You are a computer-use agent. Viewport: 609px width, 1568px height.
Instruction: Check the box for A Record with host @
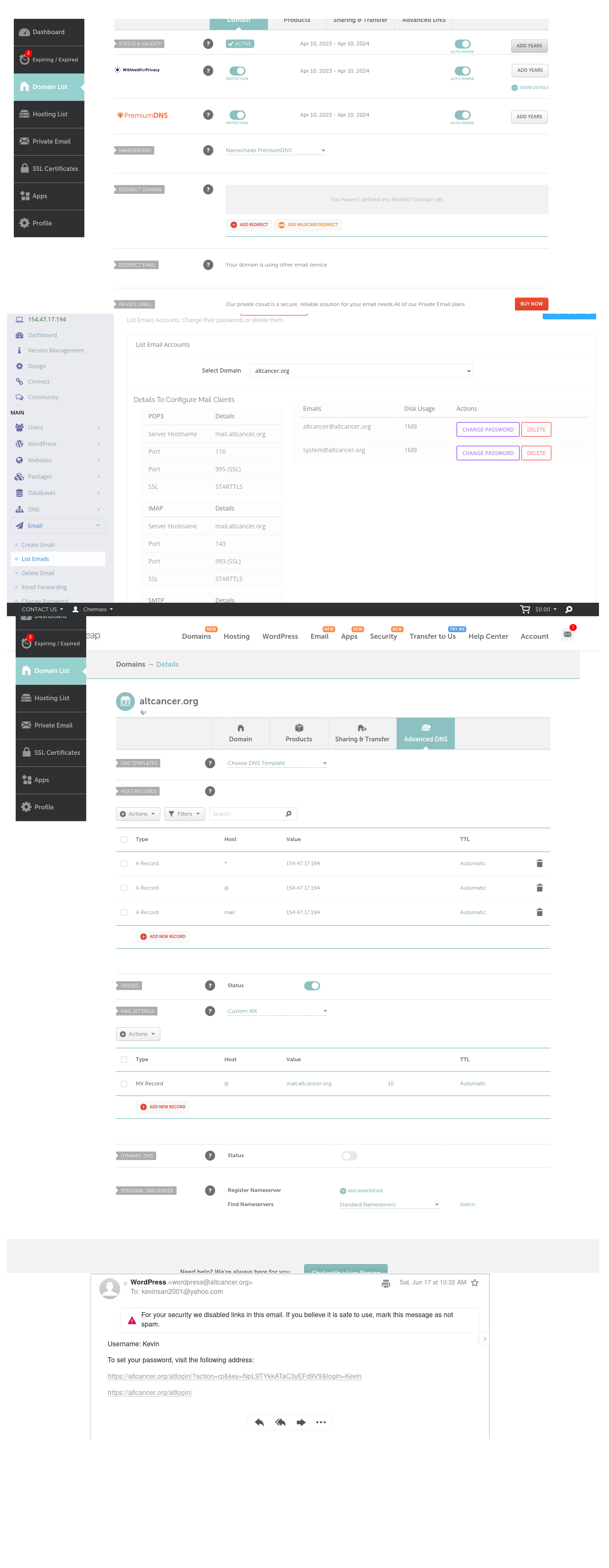[124, 888]
